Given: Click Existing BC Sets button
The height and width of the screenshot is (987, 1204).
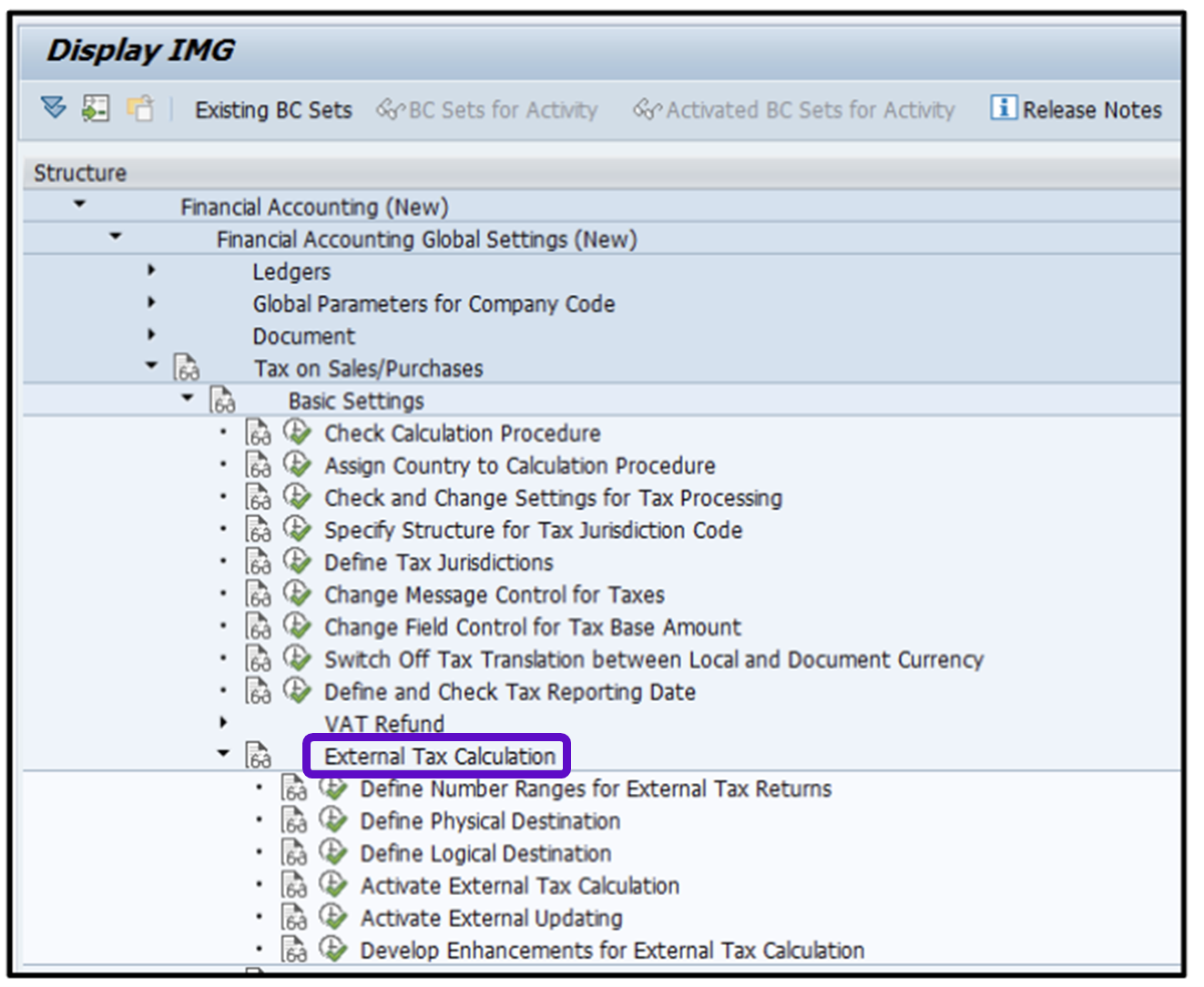Looking at the screenshot, I should tap(273, 110).
